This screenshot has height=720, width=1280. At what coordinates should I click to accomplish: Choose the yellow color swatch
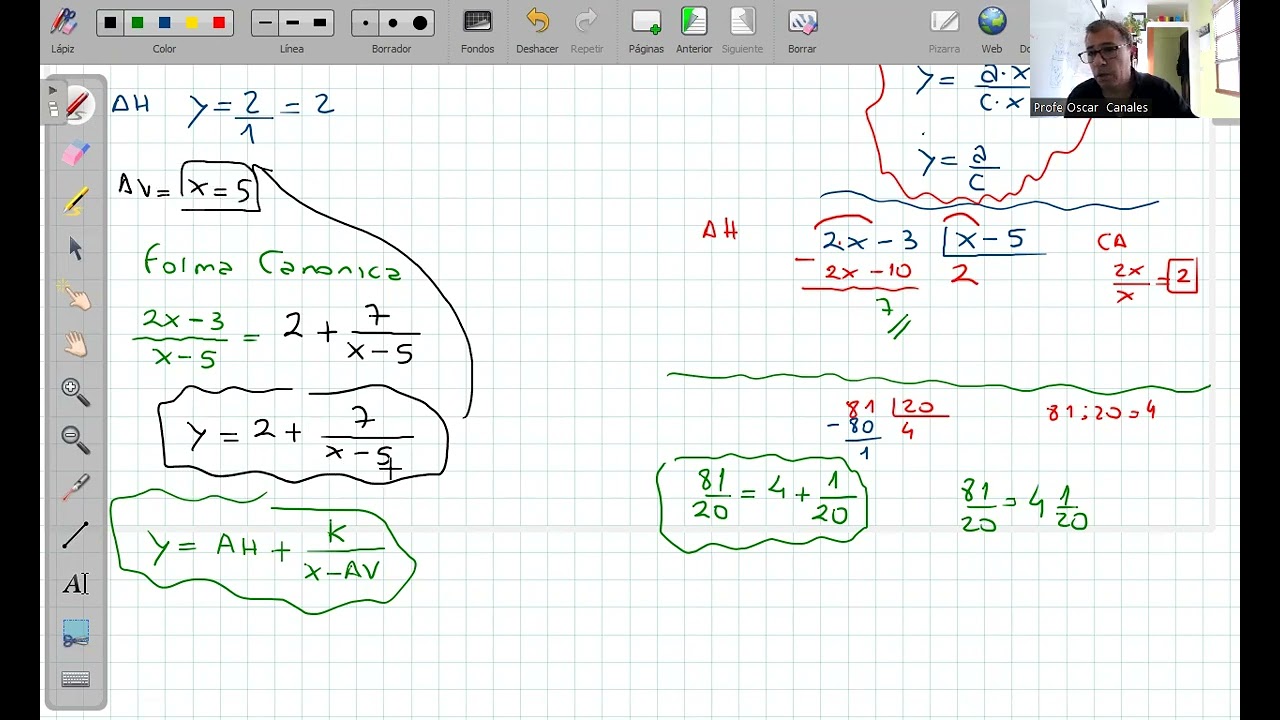[191, 22]
